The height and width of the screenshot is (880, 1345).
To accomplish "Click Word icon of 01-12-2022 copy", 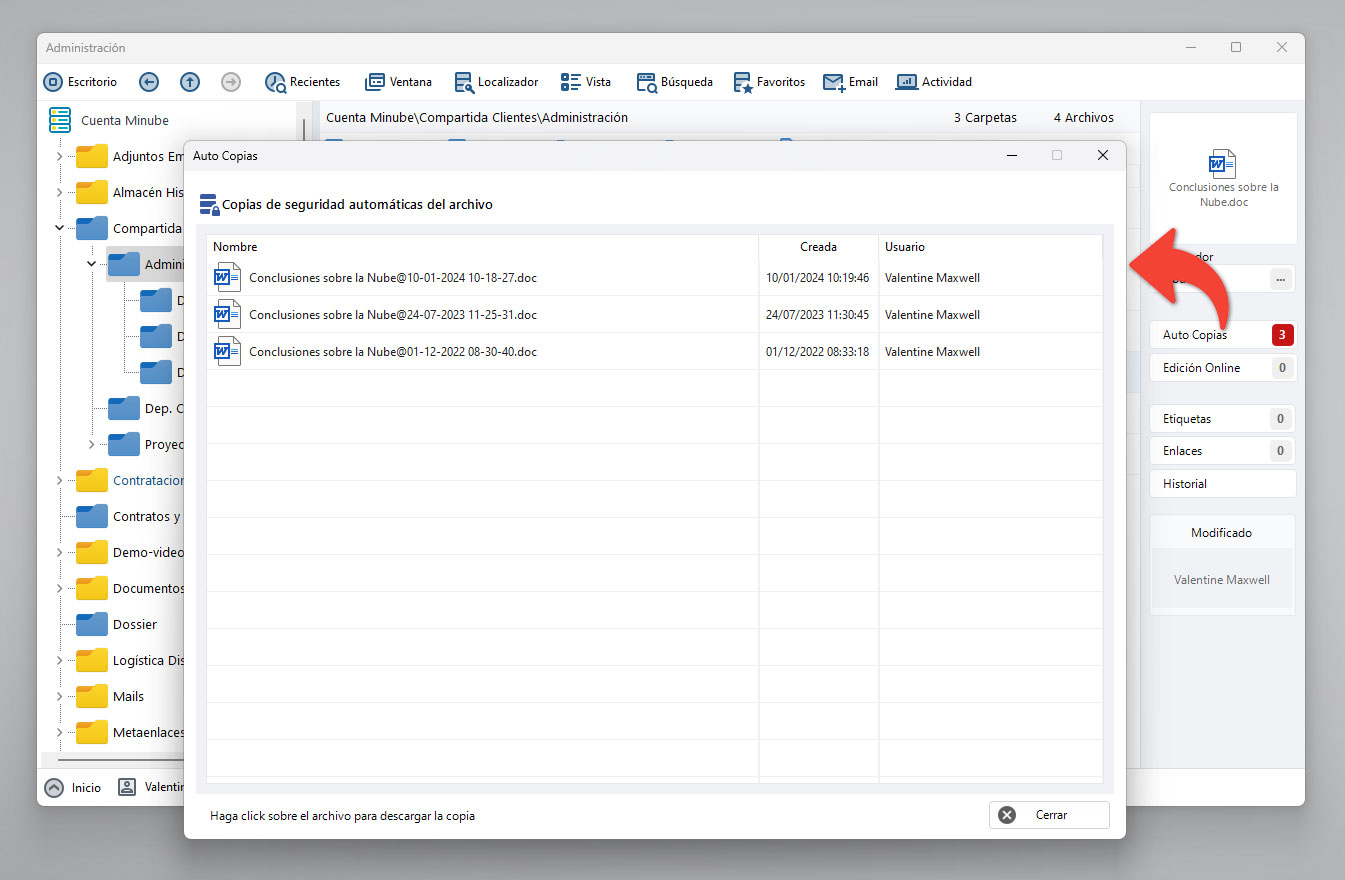I will [x=228, y=351].
